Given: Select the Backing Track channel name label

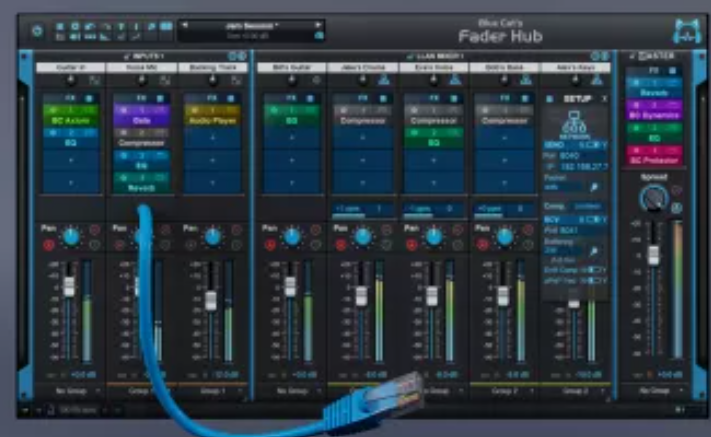Looking at the screenshot, I should pyautogui.click(x=213, y=68).
